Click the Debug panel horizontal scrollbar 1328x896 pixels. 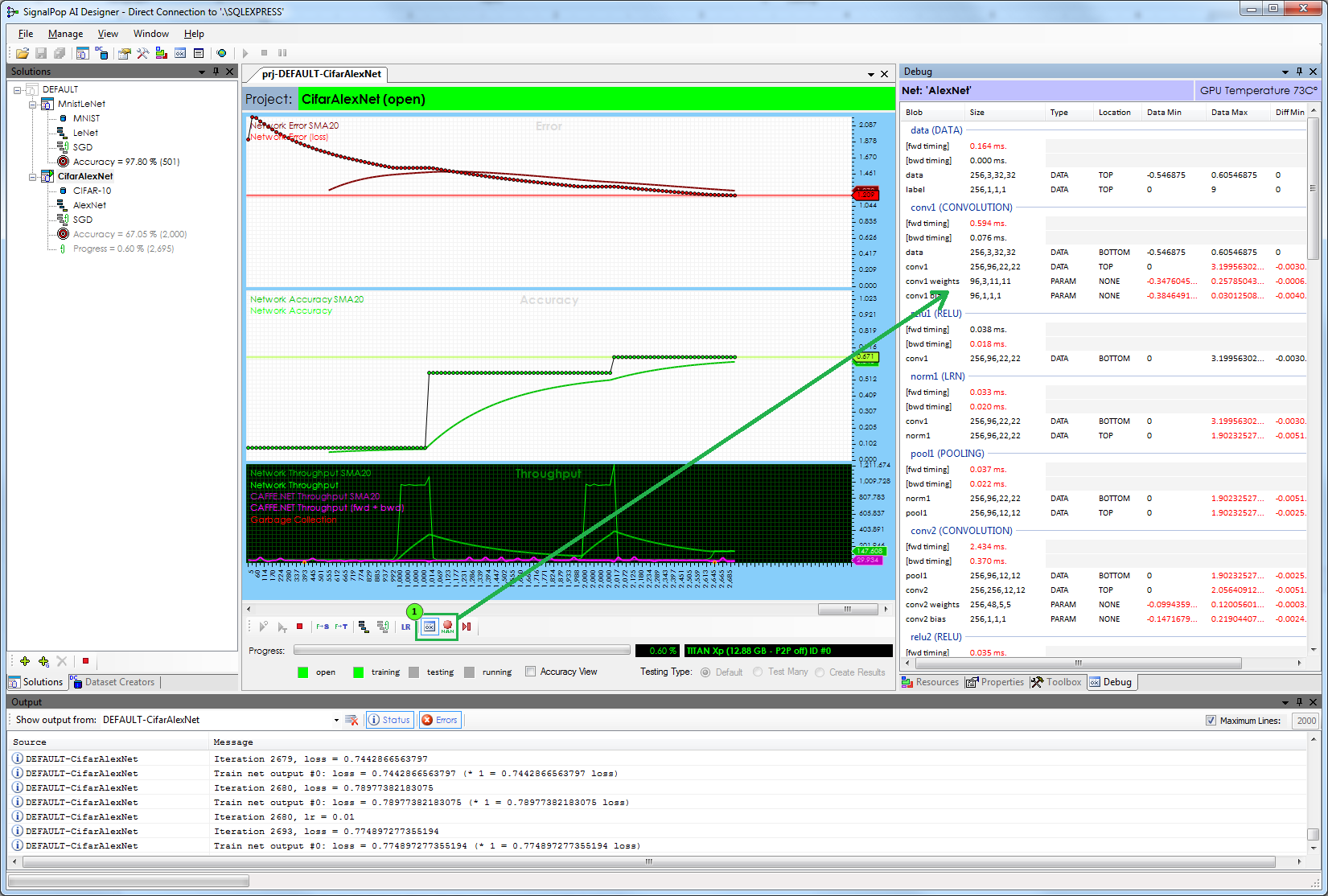click(x=1078, y=664)
